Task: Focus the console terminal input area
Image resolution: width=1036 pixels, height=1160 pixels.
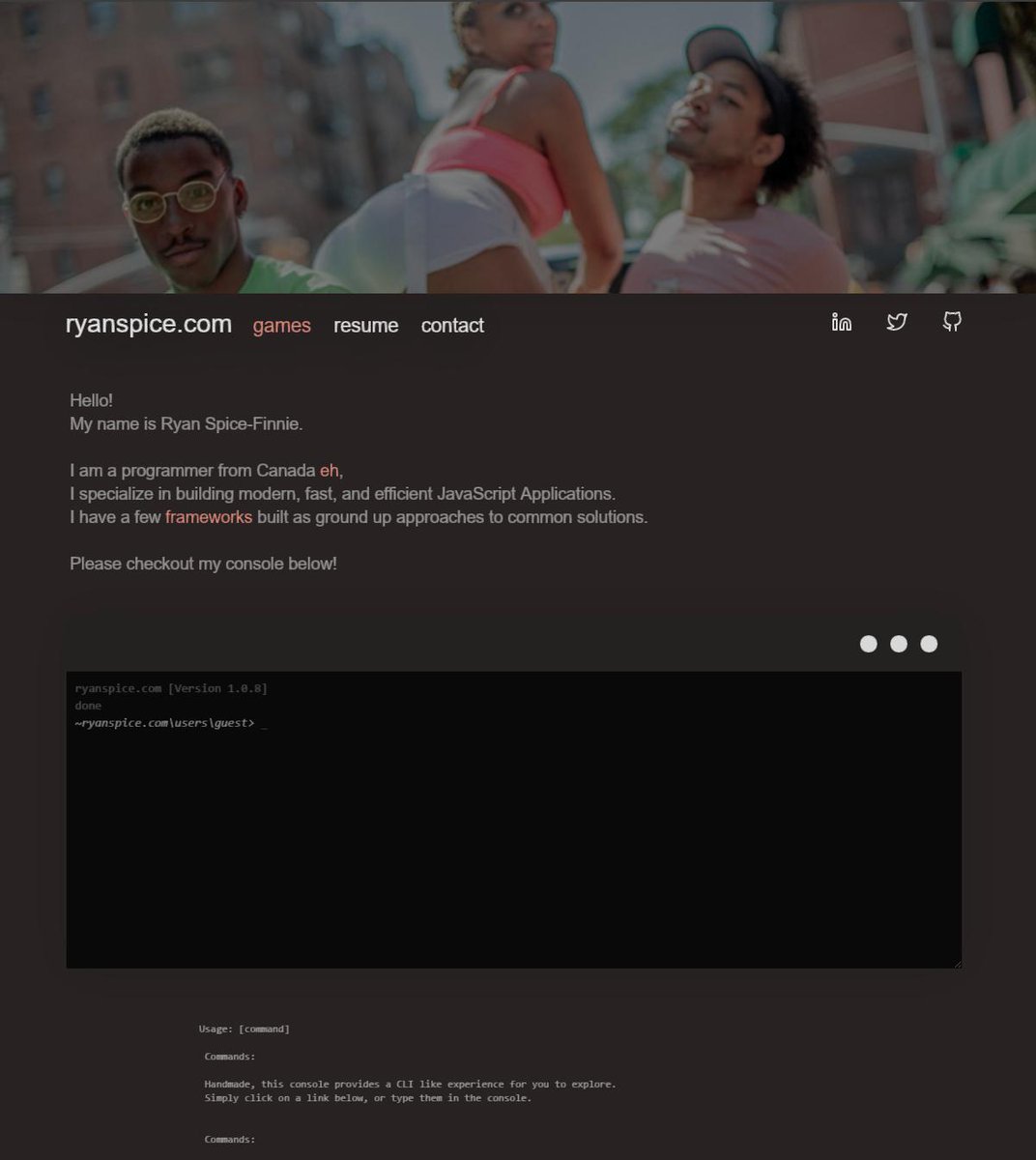Action: click(x=514, y=820)
